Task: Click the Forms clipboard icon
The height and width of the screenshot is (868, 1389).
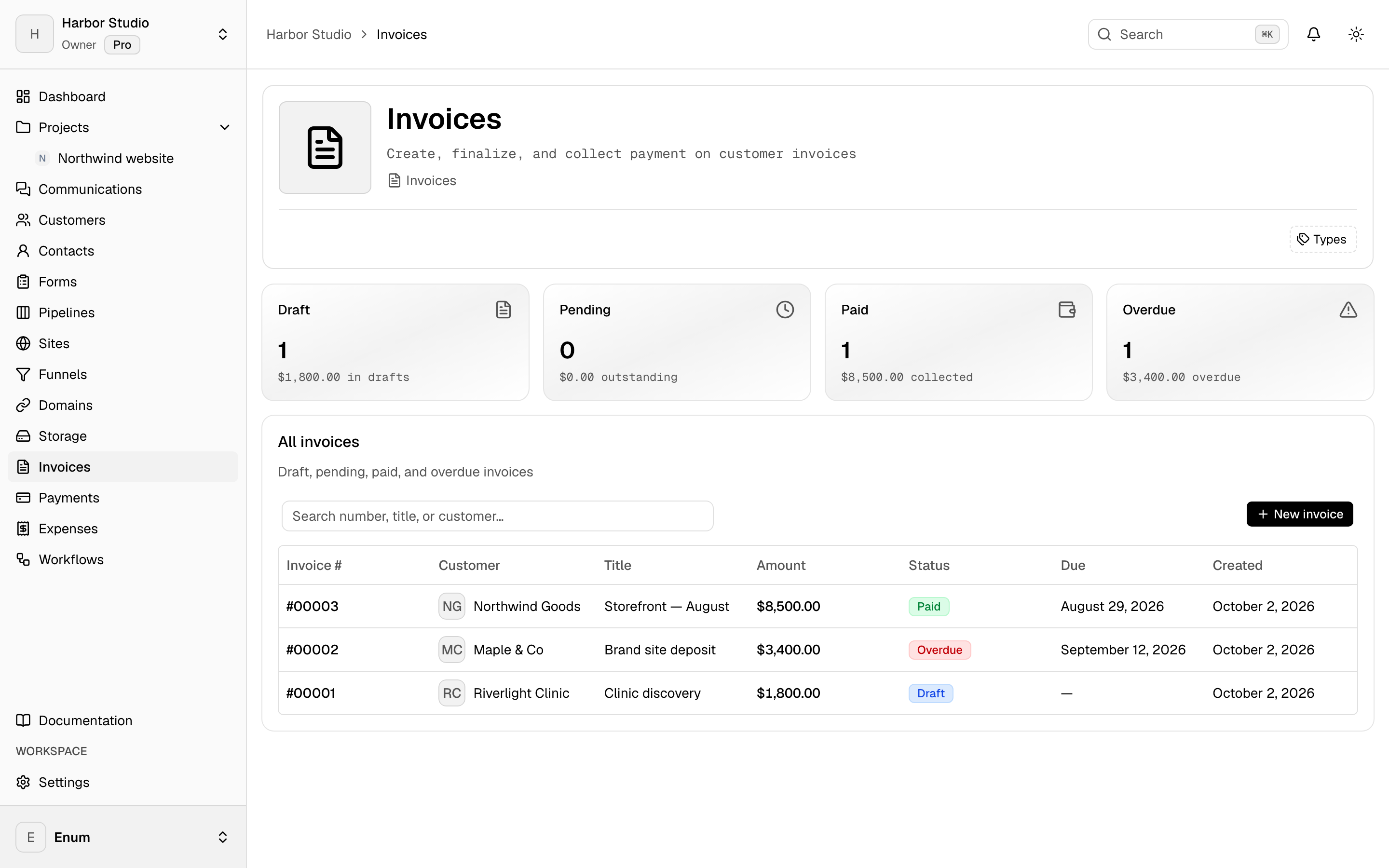Action: click(23, 282)
